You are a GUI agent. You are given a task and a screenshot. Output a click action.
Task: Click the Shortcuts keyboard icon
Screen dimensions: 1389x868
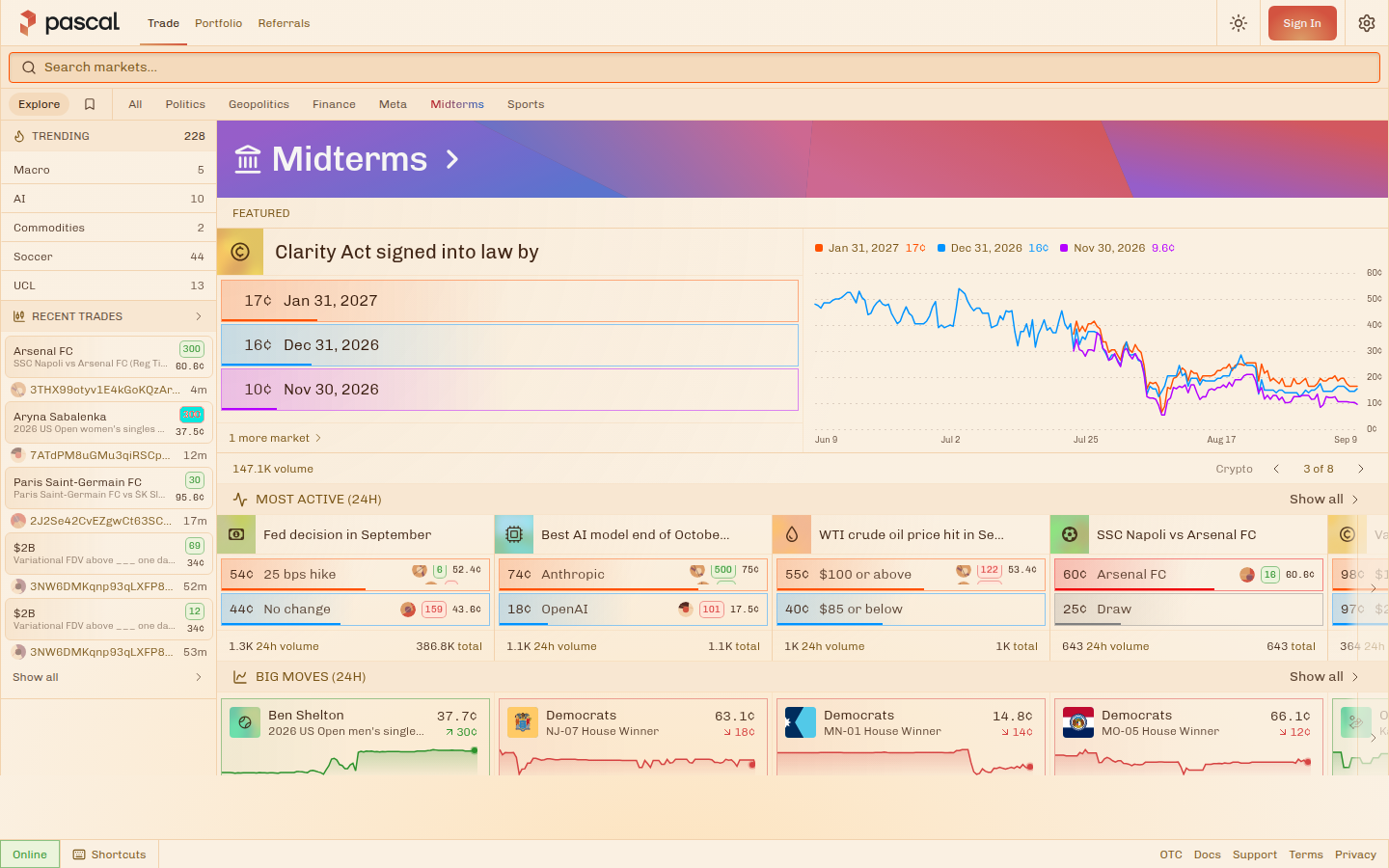(x=79, y=854)
